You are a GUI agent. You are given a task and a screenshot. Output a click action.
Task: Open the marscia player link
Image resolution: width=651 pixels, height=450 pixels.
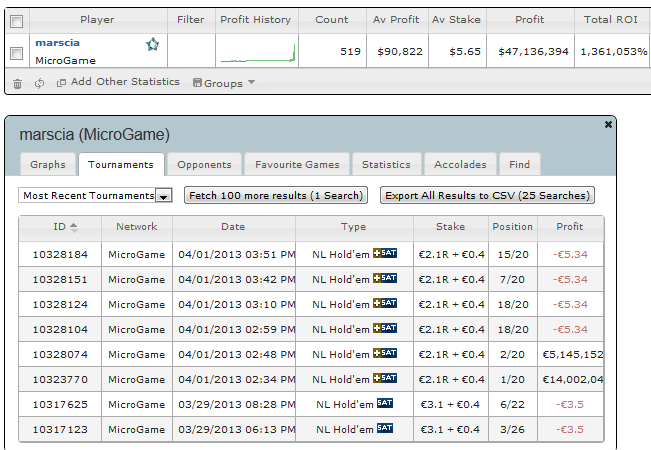click(57, 43)
